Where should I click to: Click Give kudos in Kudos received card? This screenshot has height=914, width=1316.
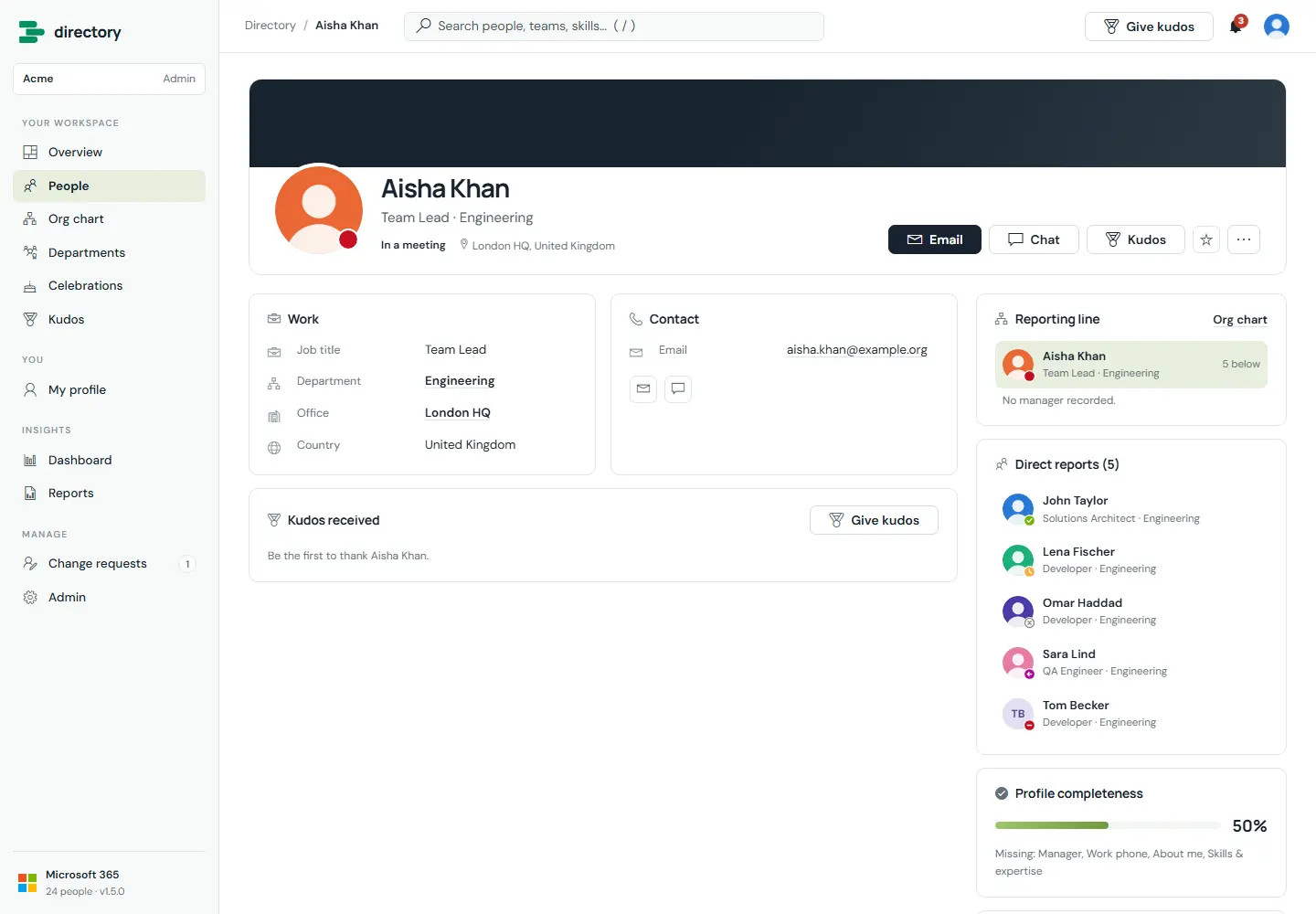tap(874, 520)
